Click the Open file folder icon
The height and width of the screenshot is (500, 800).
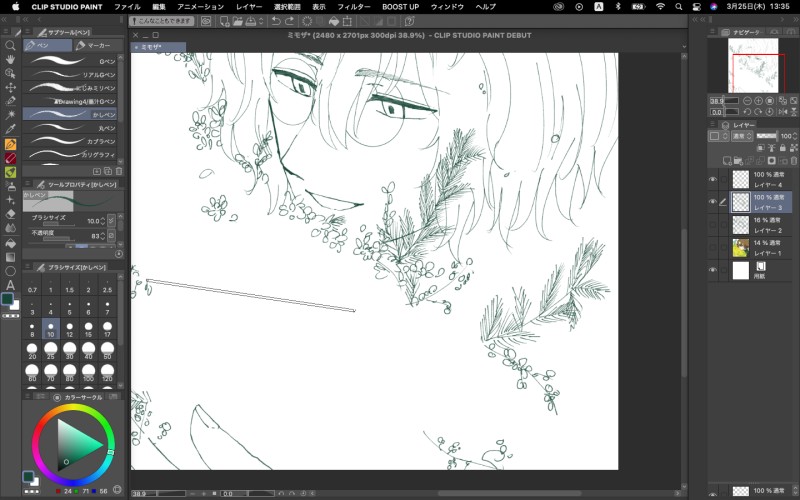click(237, 21)
